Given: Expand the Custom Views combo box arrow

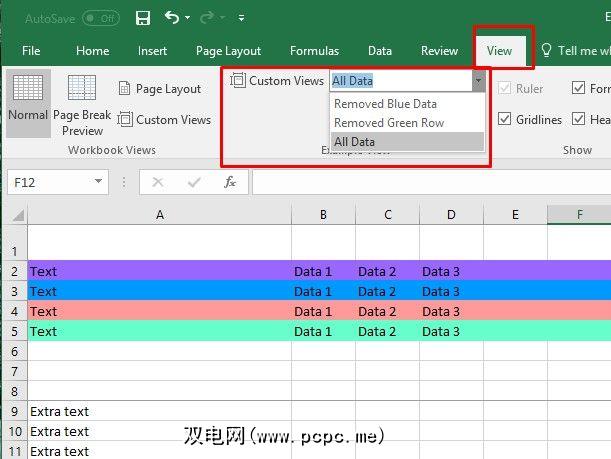Looking at the screenshot, I should tap(478, 81).
